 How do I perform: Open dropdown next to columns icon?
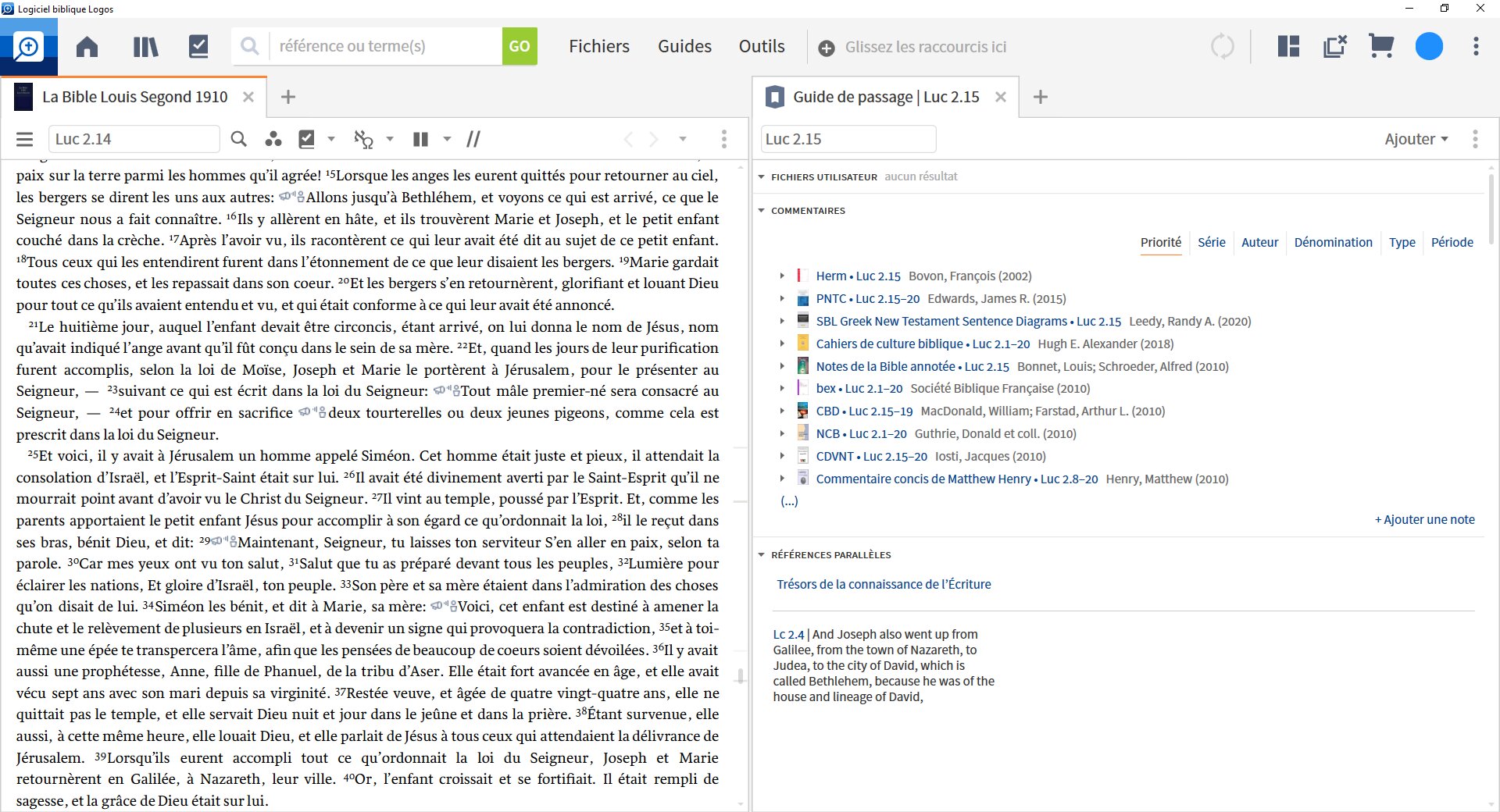(447, 139)
